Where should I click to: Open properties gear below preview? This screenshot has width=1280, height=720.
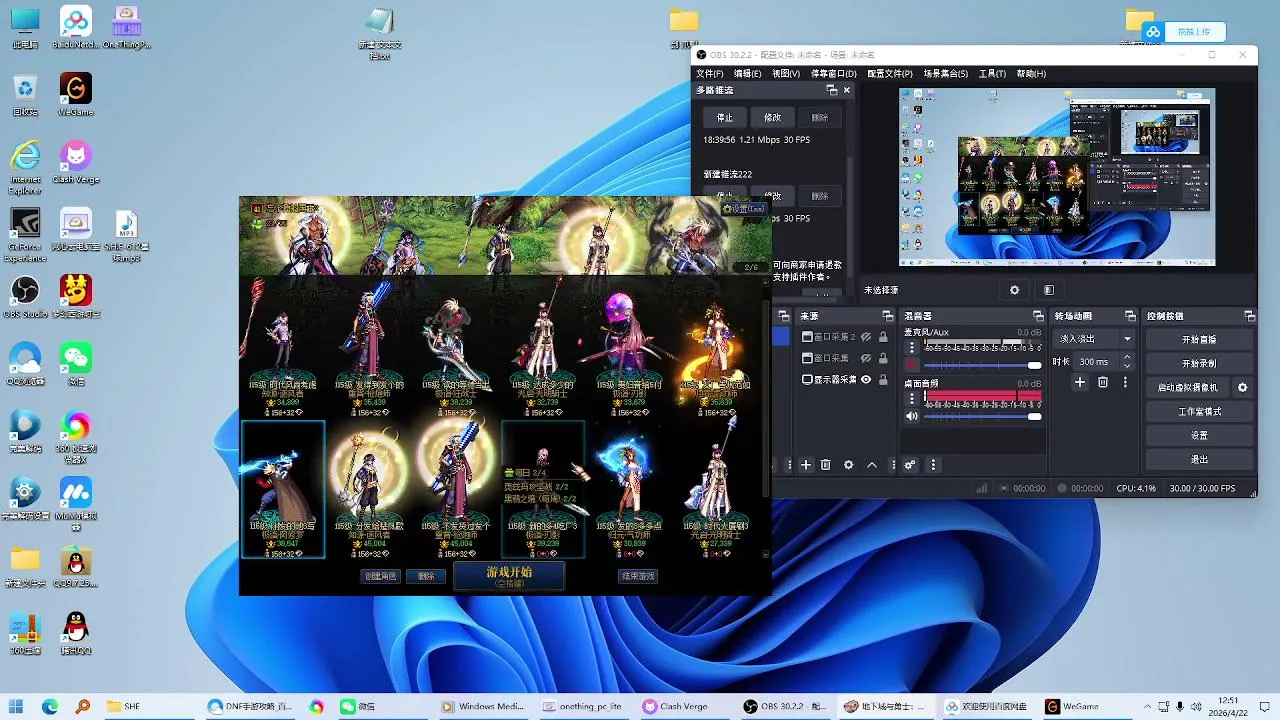coord(1014,290)
